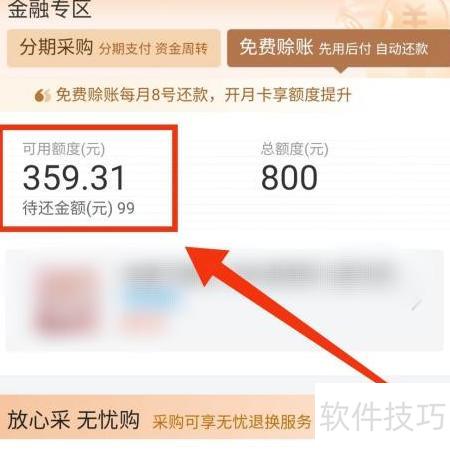Tap the 359.31 available credit amount

74,178
